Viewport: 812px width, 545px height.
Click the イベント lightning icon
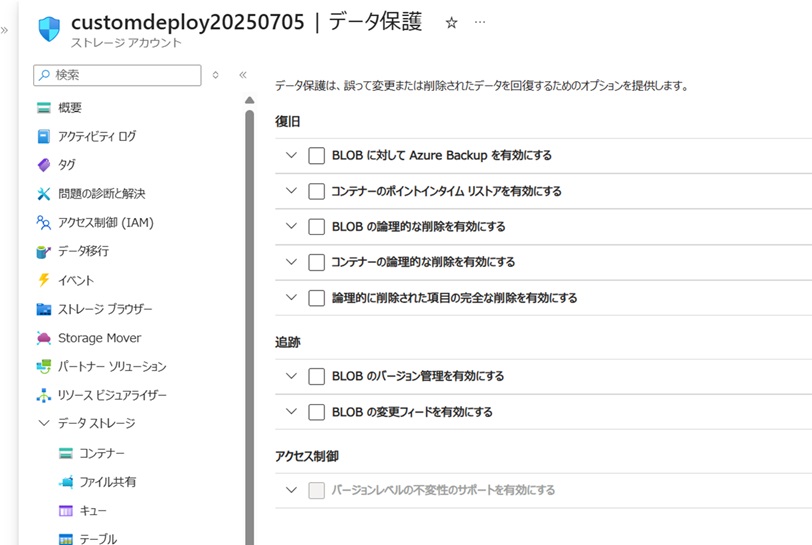[44, 280]
